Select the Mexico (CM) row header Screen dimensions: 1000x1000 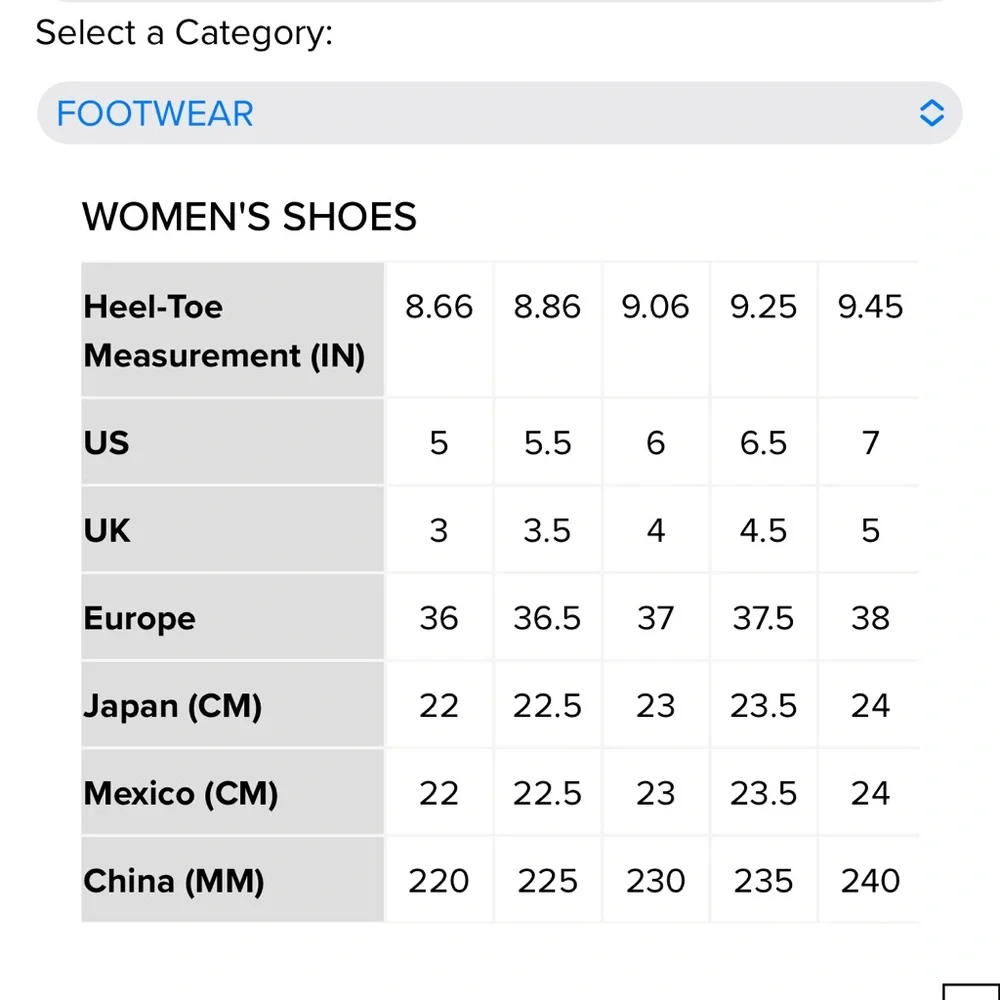[233, 793]
